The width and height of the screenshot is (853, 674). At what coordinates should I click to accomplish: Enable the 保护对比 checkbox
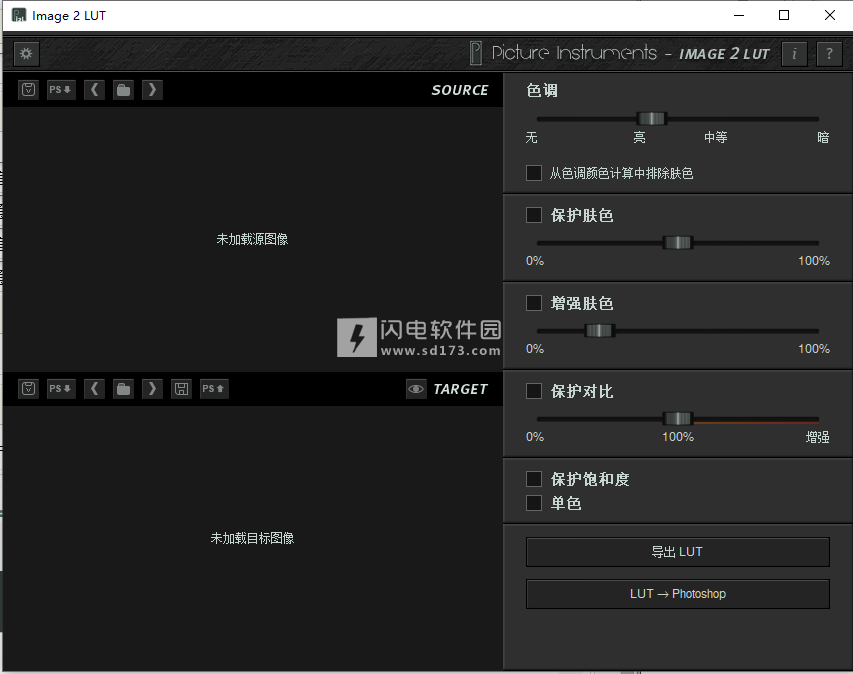[x=534, y=391]
